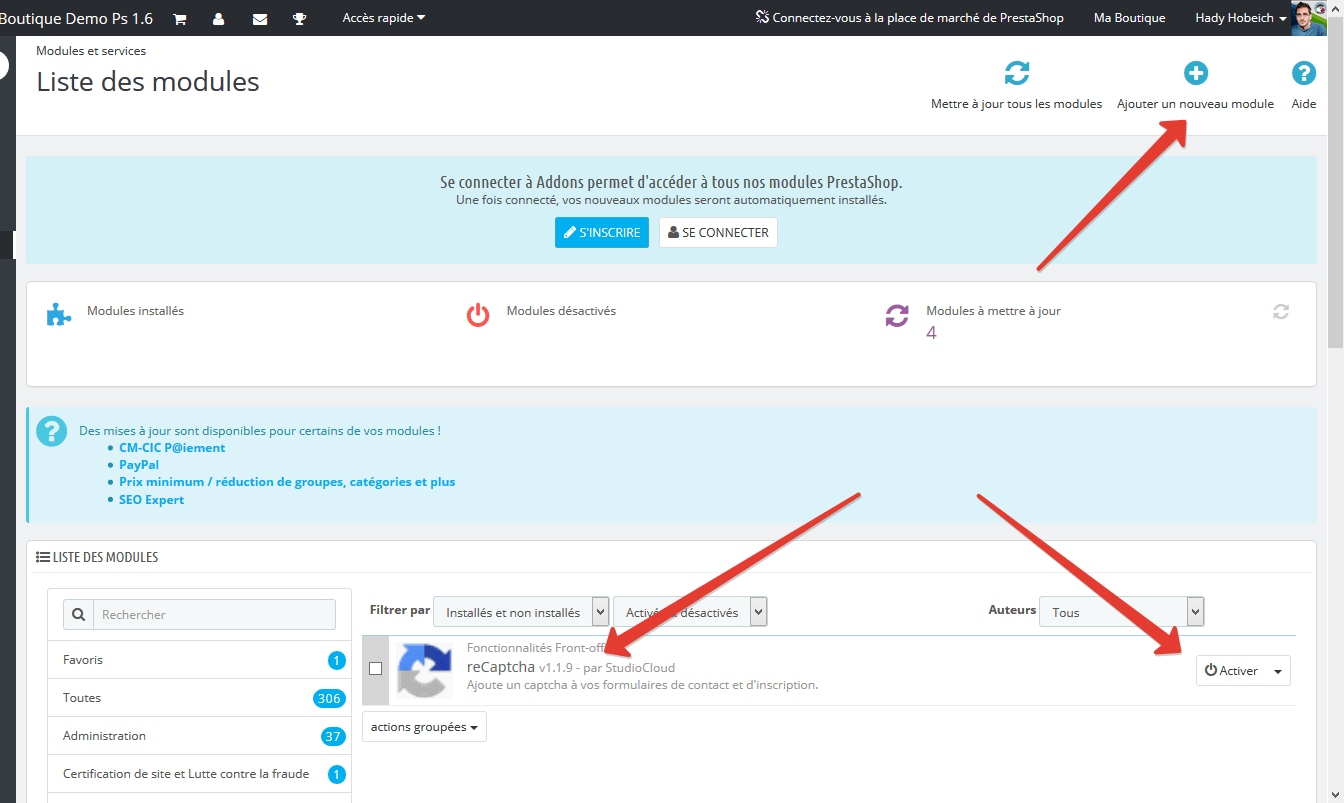This screenshot has height=803, width=1344.
Task: Open the Auteurs Tous dropdown
Action: click(1122, 612)
